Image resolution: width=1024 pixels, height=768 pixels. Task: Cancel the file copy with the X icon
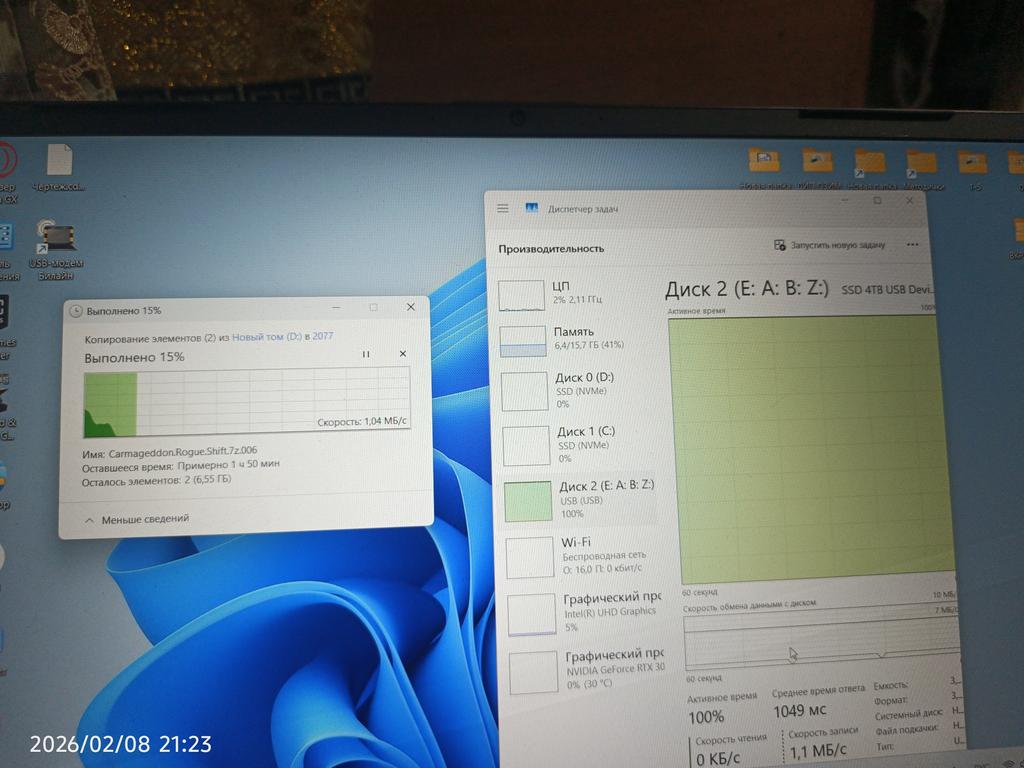tap(403, 354)
